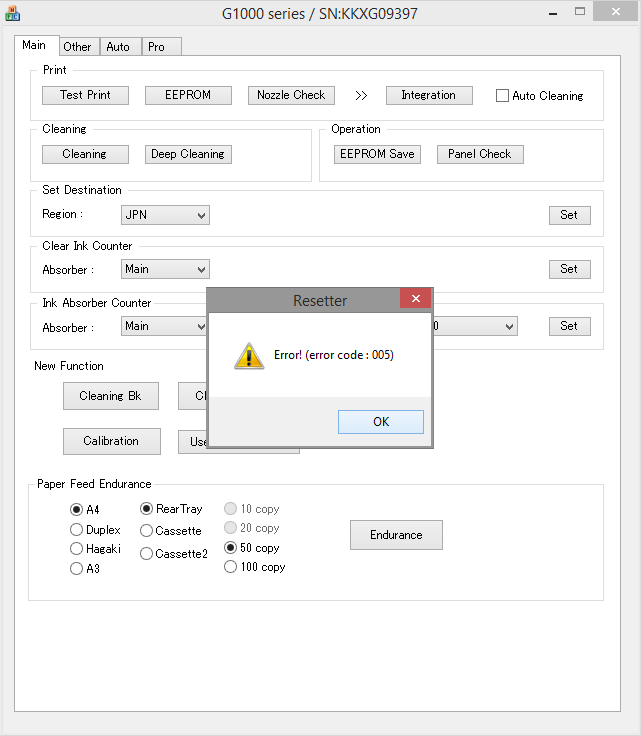Select the RearTray radio button
Image resolution: width=641 pixels, height=736 pixels.
pyautogui.click(x=146, y=509)
